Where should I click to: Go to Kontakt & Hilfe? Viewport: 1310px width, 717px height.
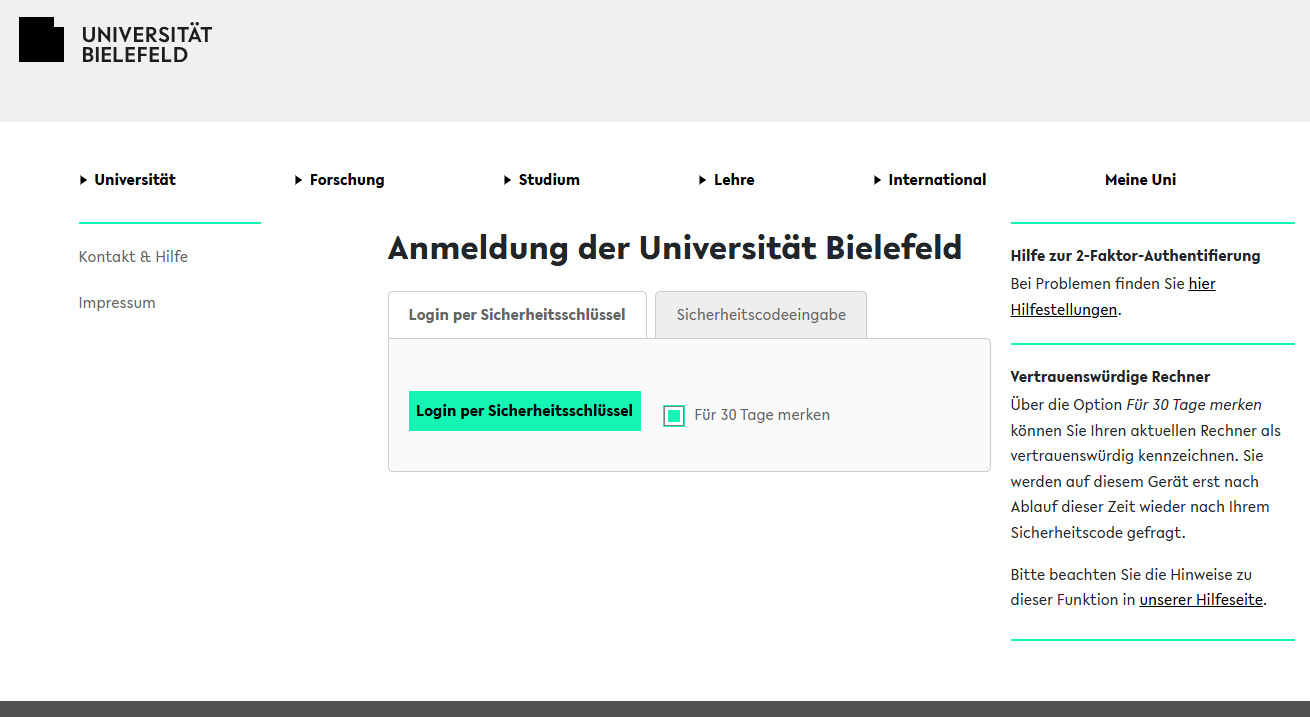(133, 257)
